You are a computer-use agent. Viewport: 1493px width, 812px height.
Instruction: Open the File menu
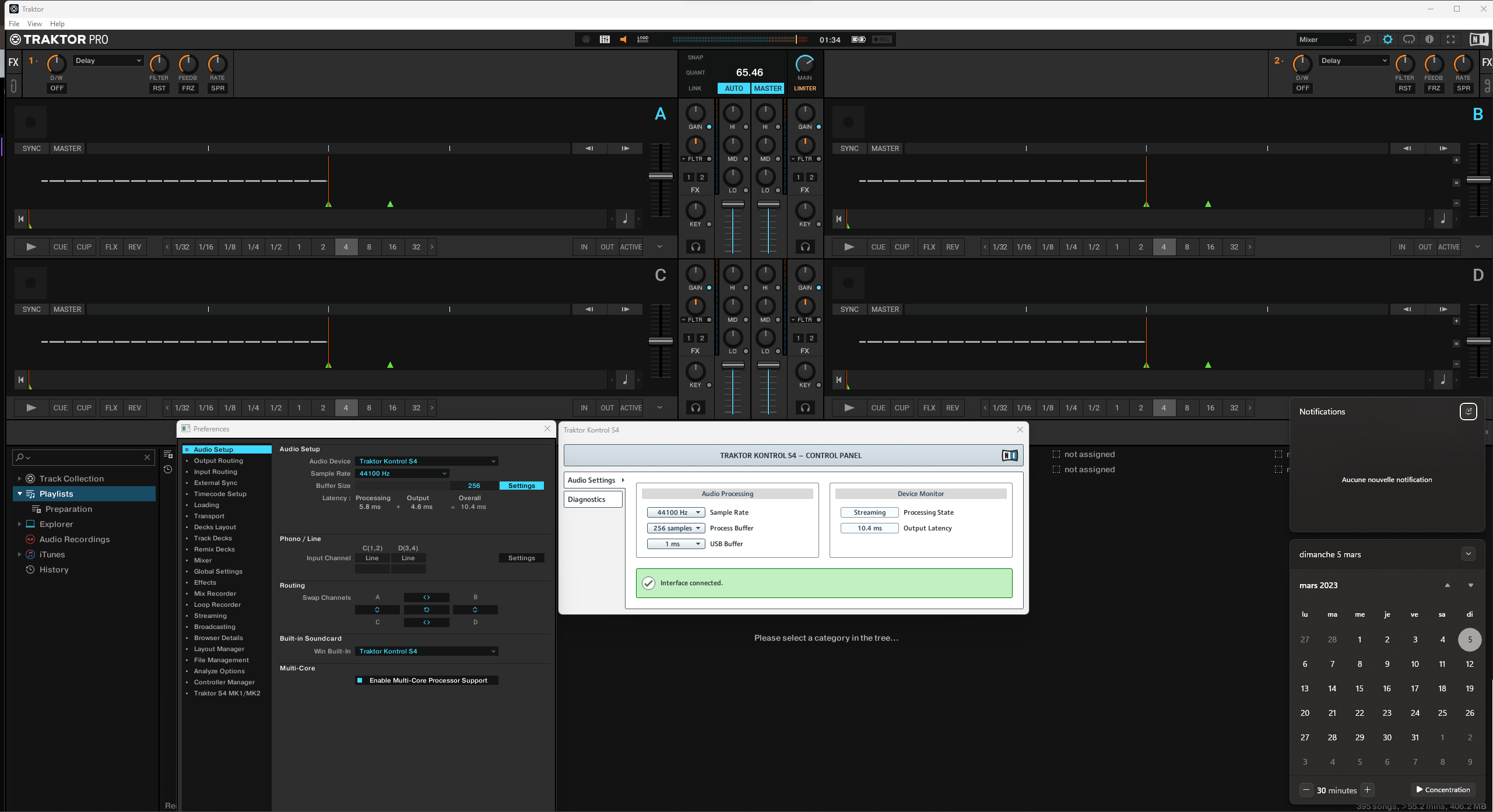click(x=14, y=24)
